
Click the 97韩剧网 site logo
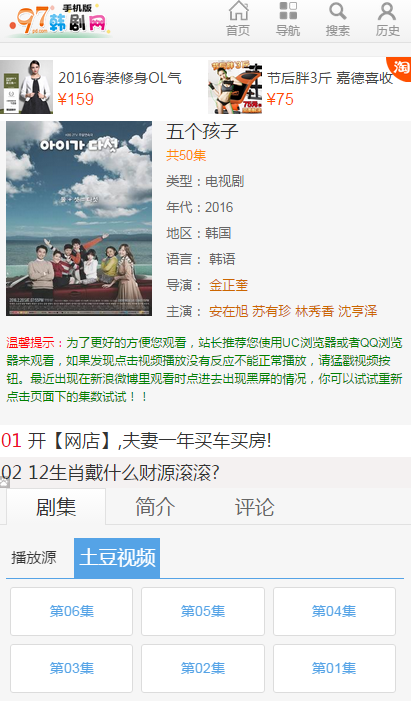pos(59,21)
